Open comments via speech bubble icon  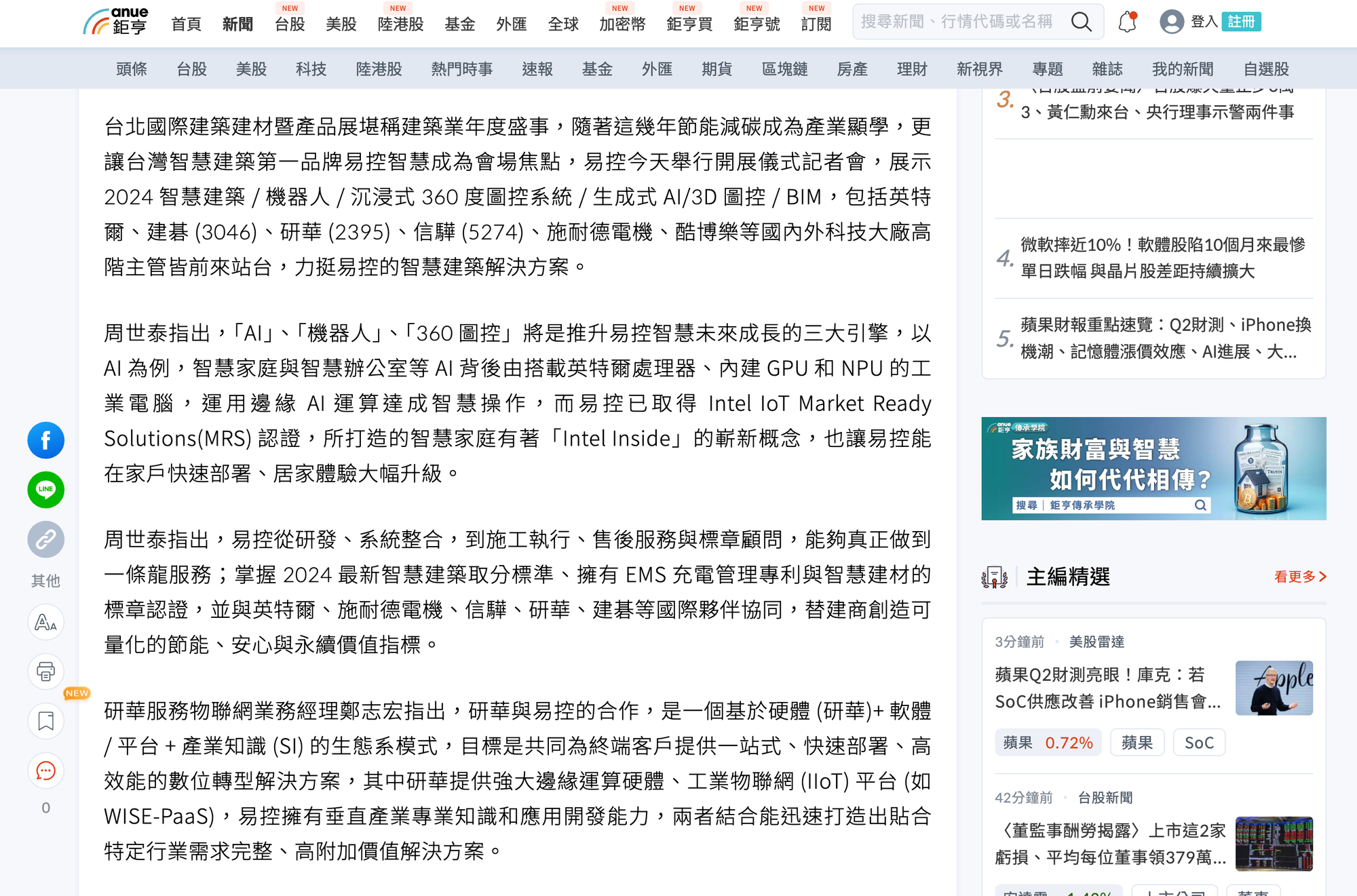point(45,771)
